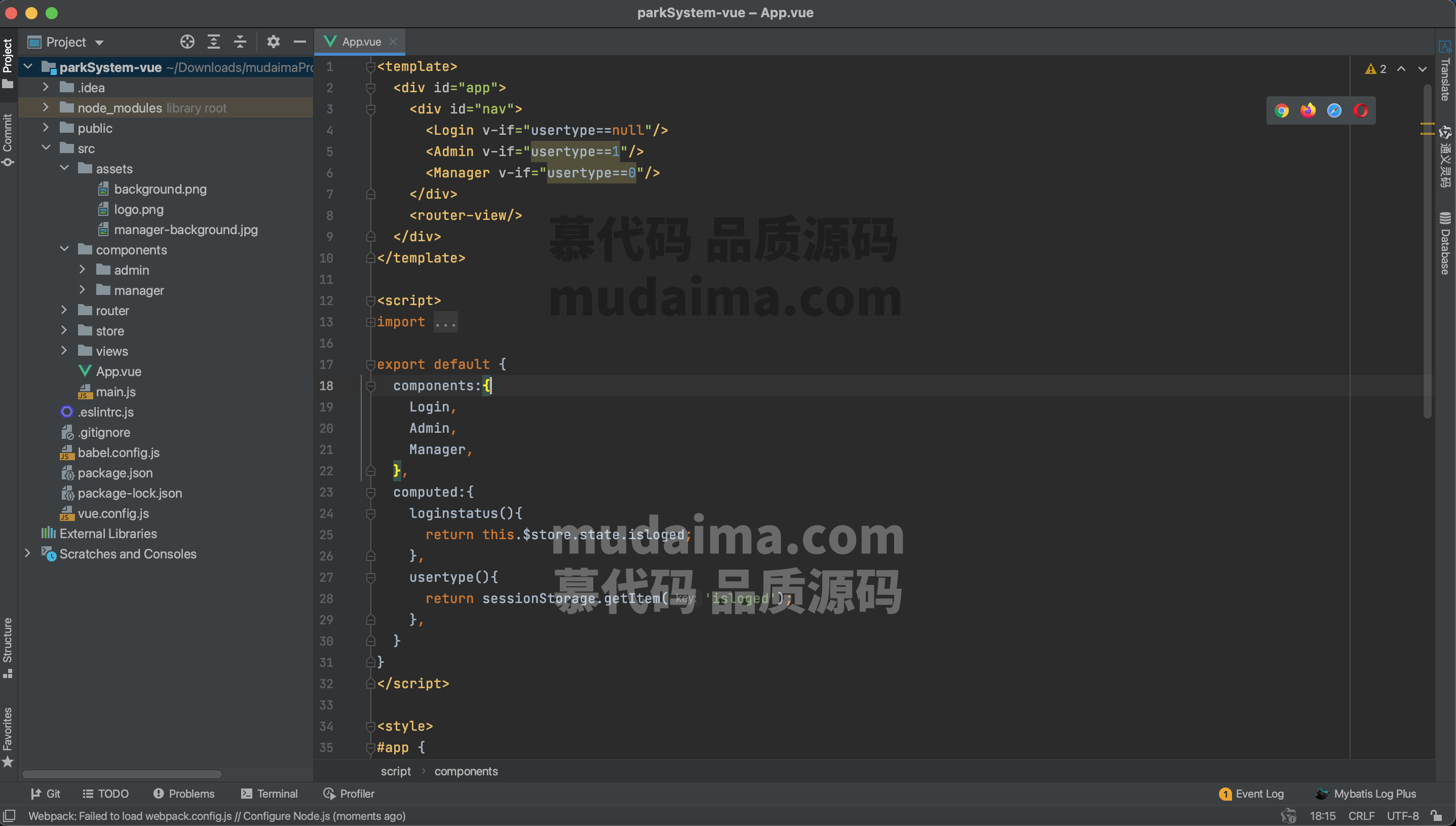Click the tool windows quick access icon in status bar
This screenshot has width=1456, height=826.
tap(10, 816)
